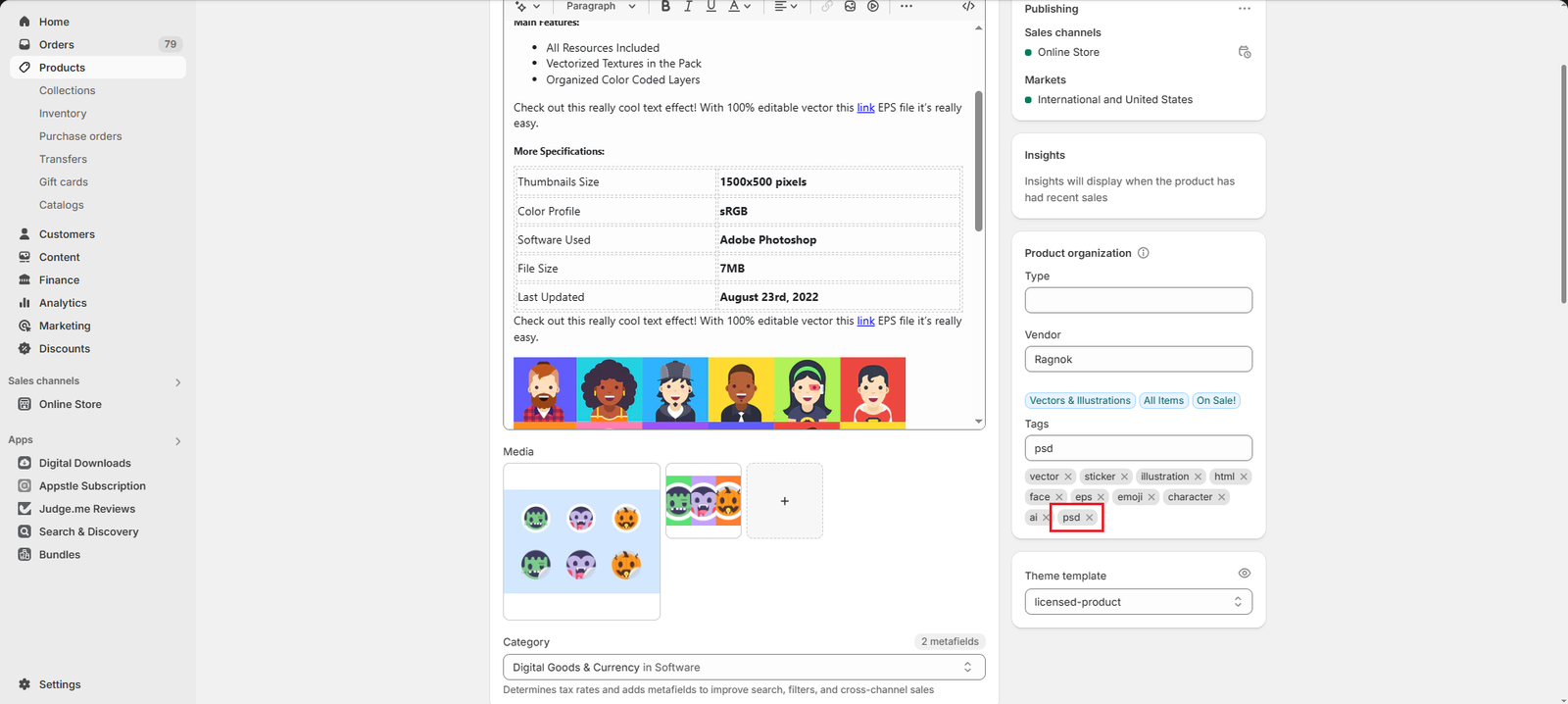
Task: Click the All Items collection chip
Action: click(x=1163, y=400)
